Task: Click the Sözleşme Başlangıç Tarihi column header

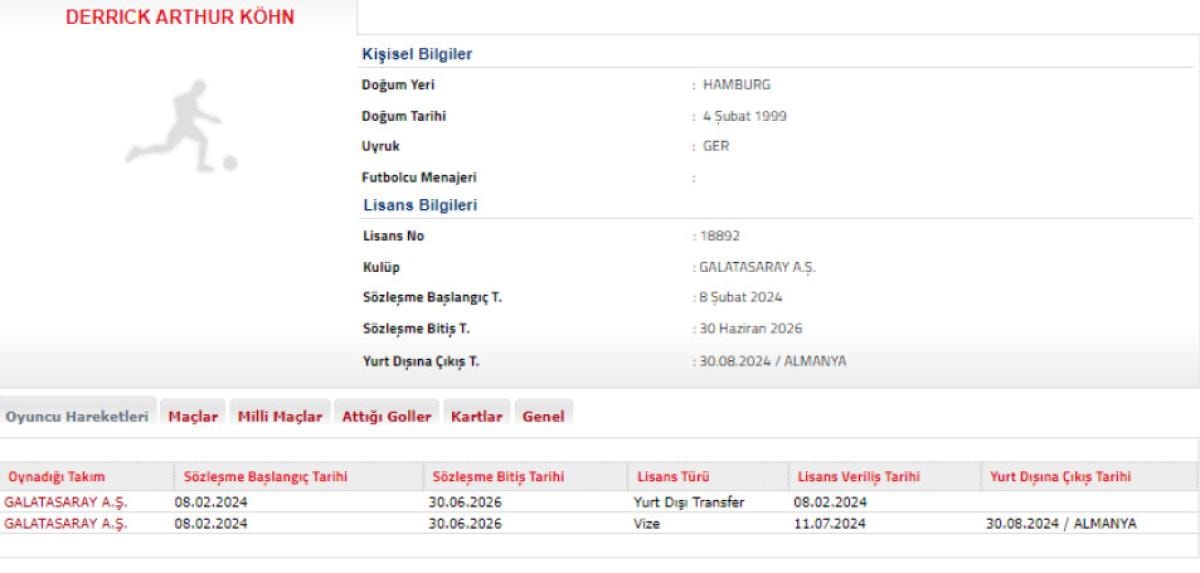Action: pos(261,477)
